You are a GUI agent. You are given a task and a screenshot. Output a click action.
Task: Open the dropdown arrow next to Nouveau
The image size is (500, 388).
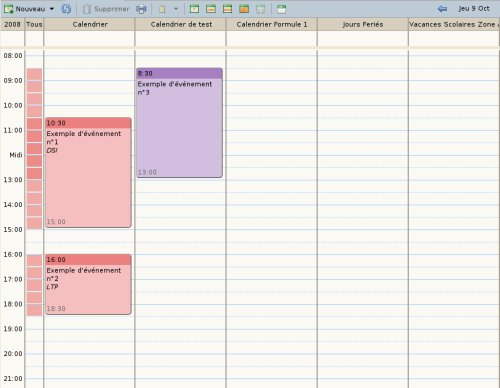(52, 9)
